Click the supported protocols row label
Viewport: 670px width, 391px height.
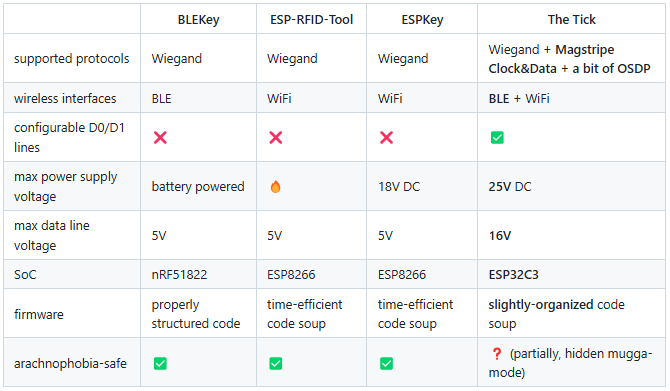(71, 59)
